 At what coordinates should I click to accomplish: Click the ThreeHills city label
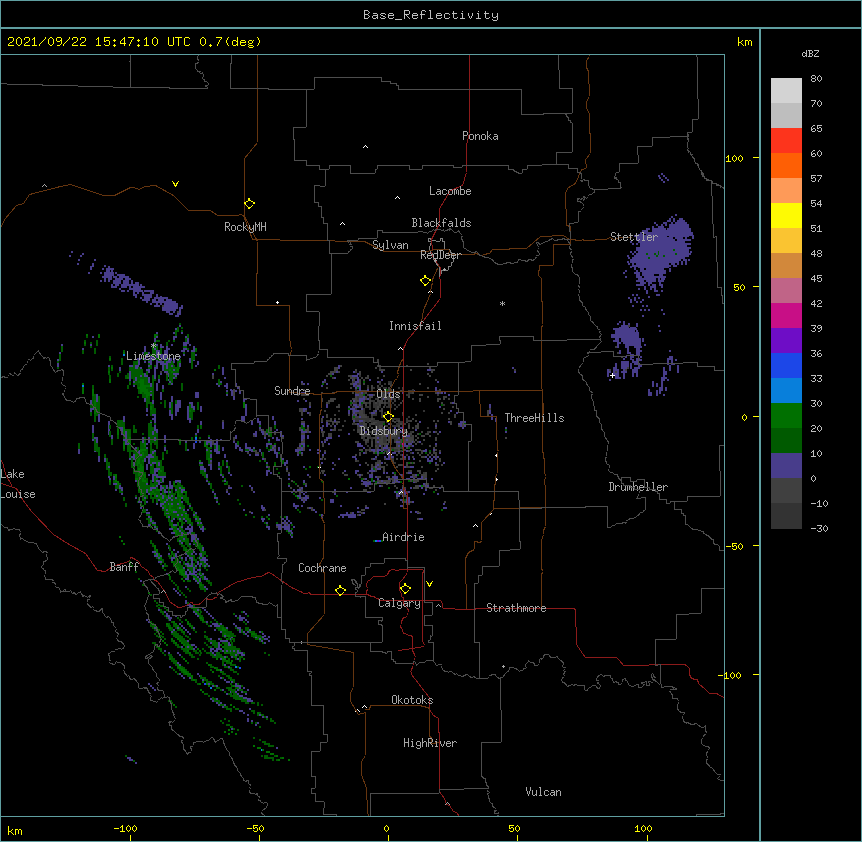(x=534, y=418)
